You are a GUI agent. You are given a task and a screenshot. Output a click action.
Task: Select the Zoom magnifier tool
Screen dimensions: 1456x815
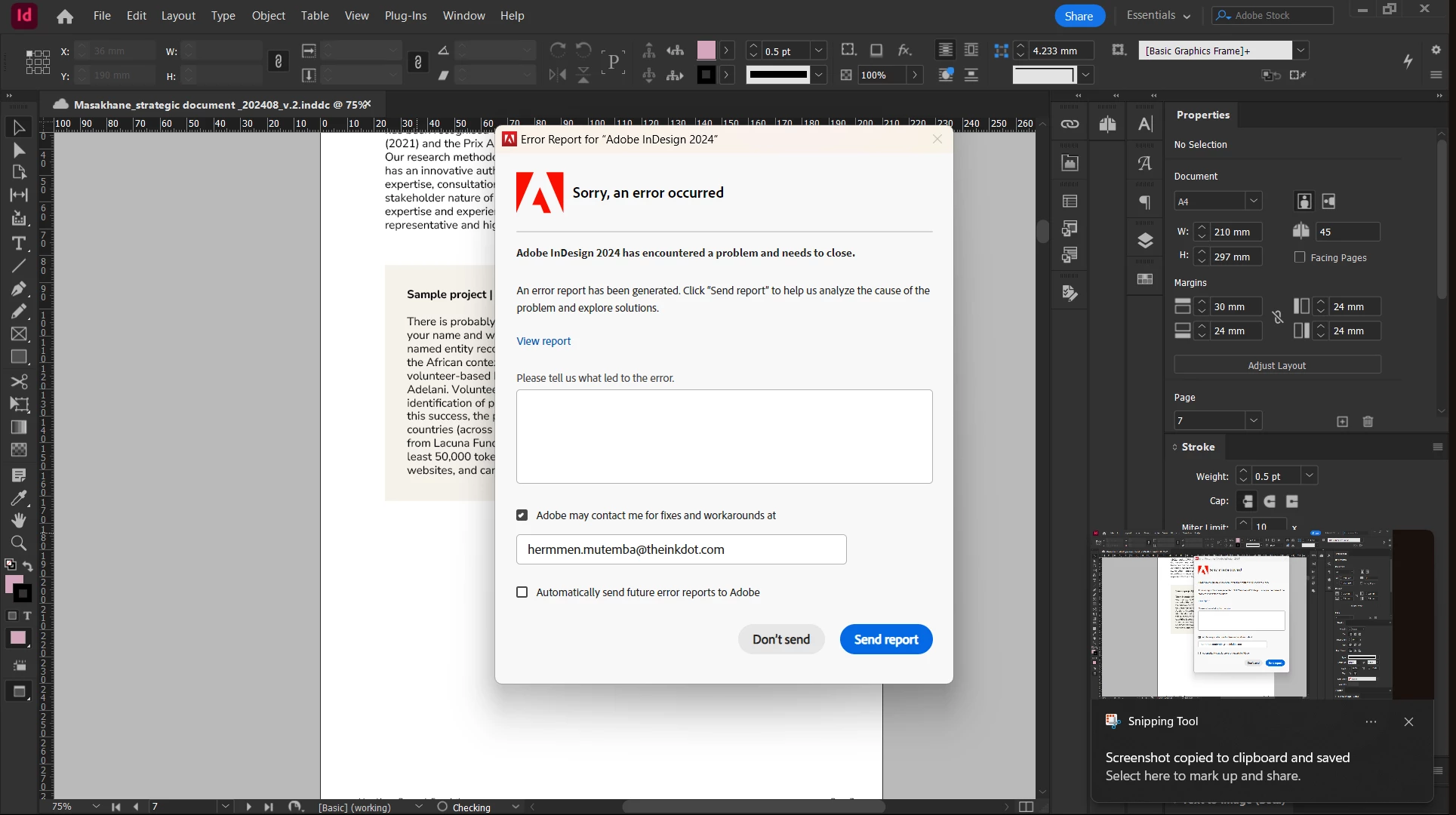coord(19,543)
